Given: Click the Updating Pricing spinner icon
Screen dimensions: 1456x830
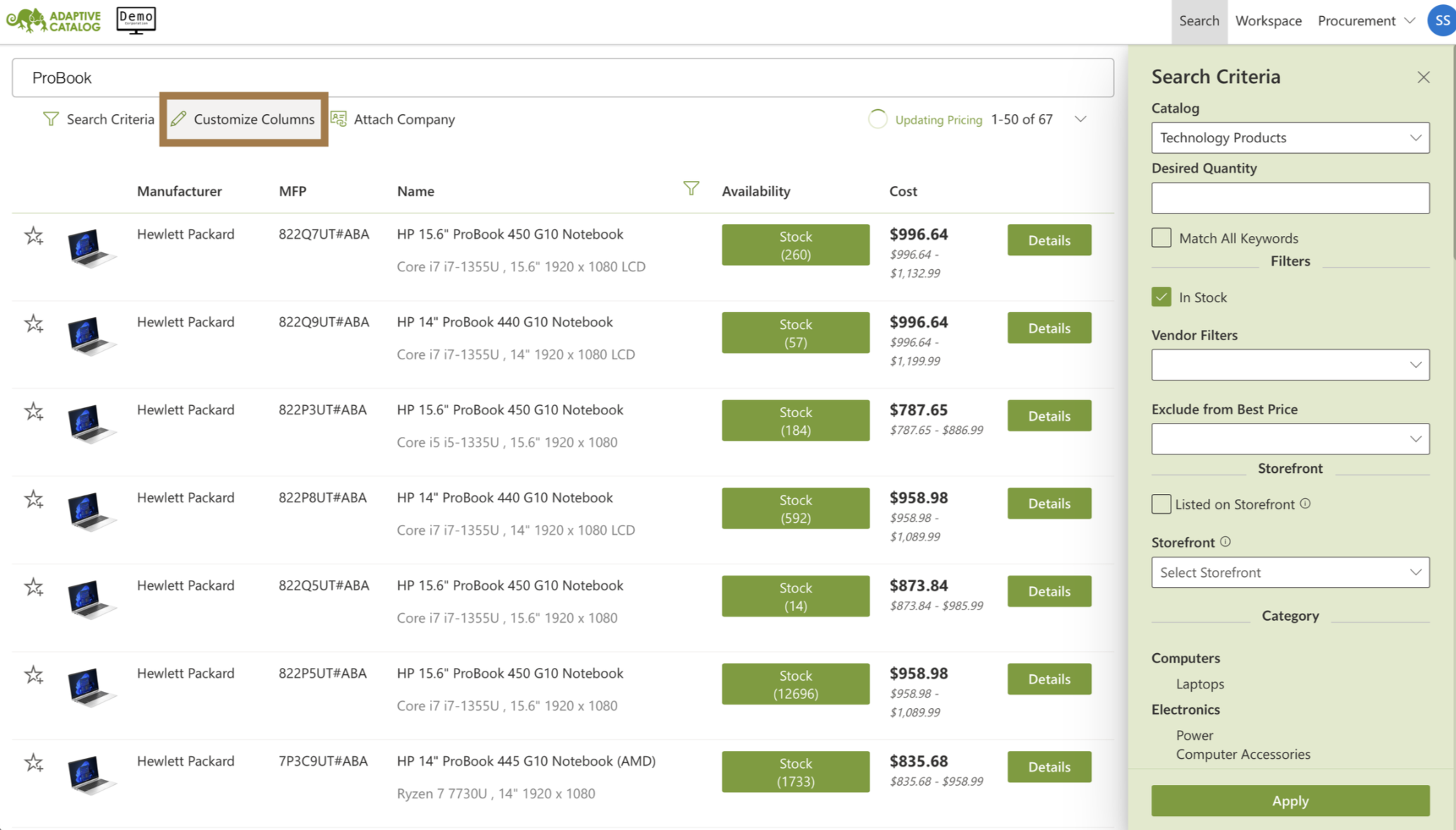Looking at the screenshot, I should 877,119.
